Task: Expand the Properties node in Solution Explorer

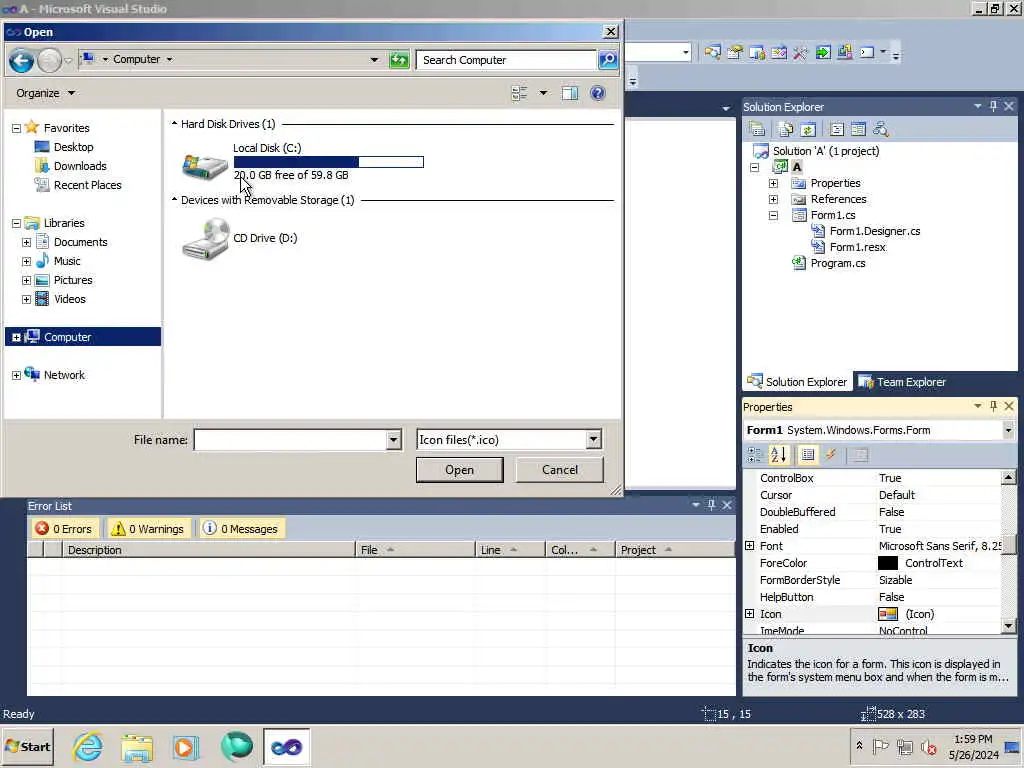Action: click(x=773, y=184)
